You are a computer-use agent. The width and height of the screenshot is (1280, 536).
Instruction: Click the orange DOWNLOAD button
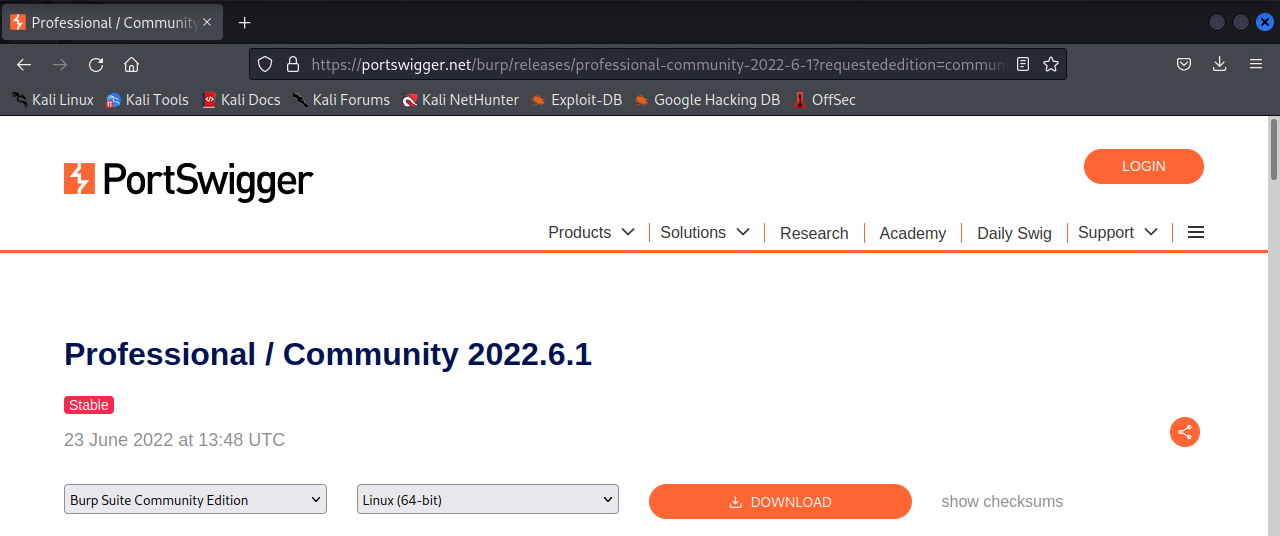pos(780,502)
